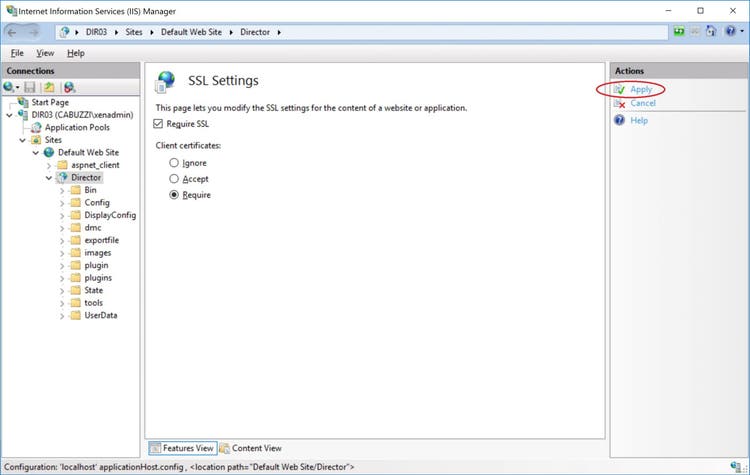Select the Ignore client certificates option
This screenshot has width=750, height=475.
coord(174,163)
